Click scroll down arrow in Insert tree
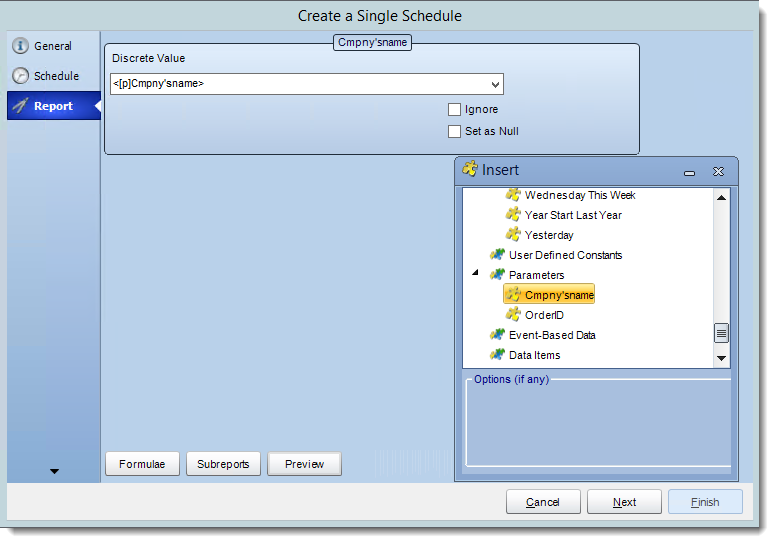 pyautogui.click(x=721, y=358)
